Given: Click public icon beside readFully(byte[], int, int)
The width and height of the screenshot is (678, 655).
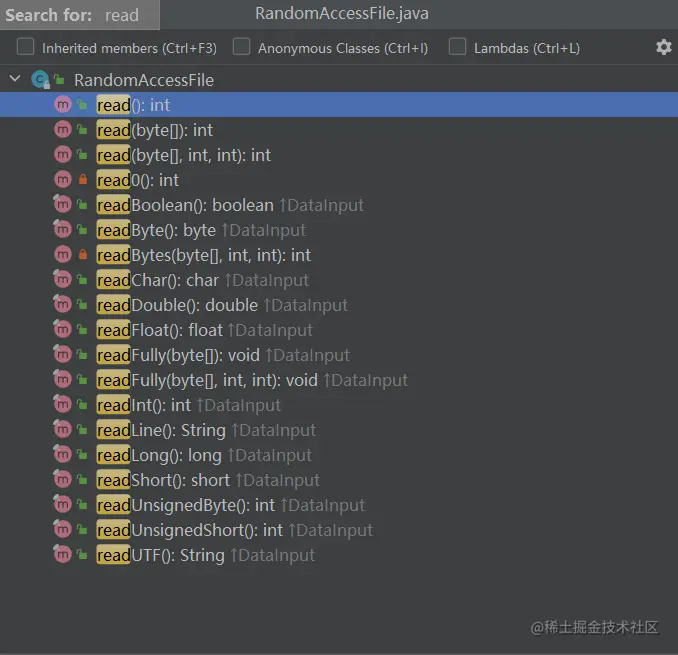Looking at the screenshot, I should point(82,380).
